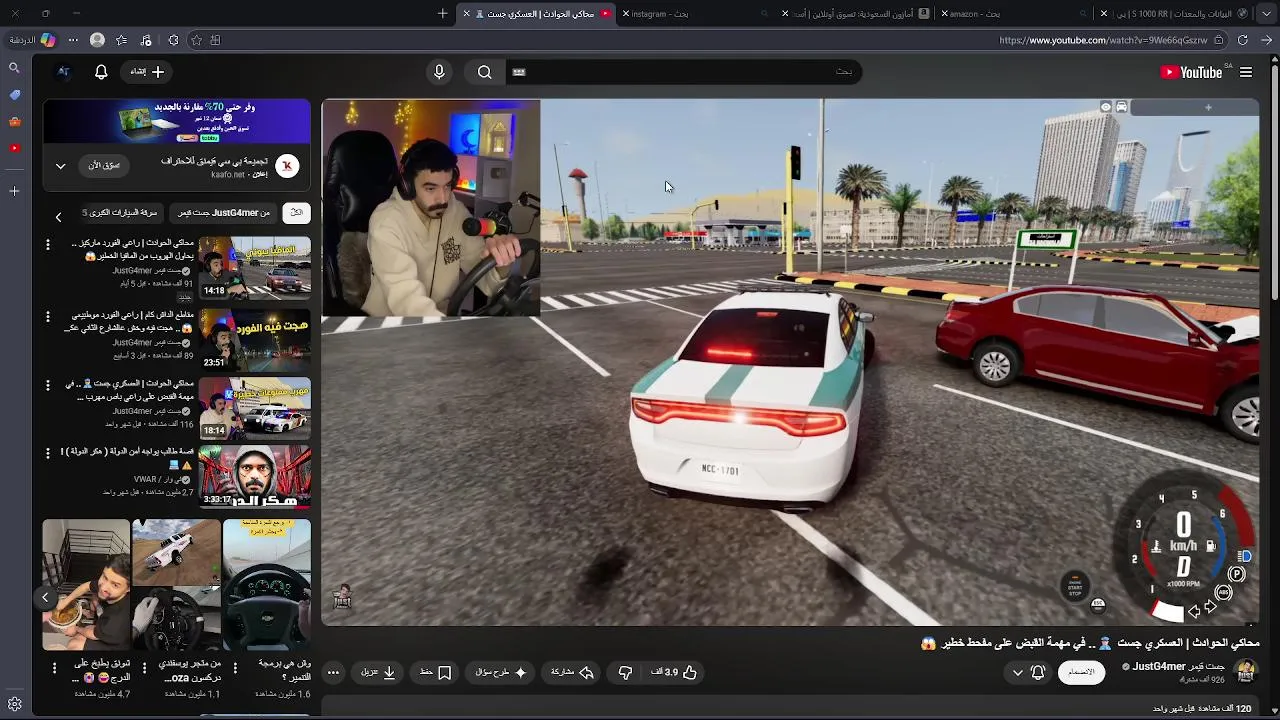Switch to the Amazon Saudi shopping tab
1280x720 pixels.
(857, 13)
